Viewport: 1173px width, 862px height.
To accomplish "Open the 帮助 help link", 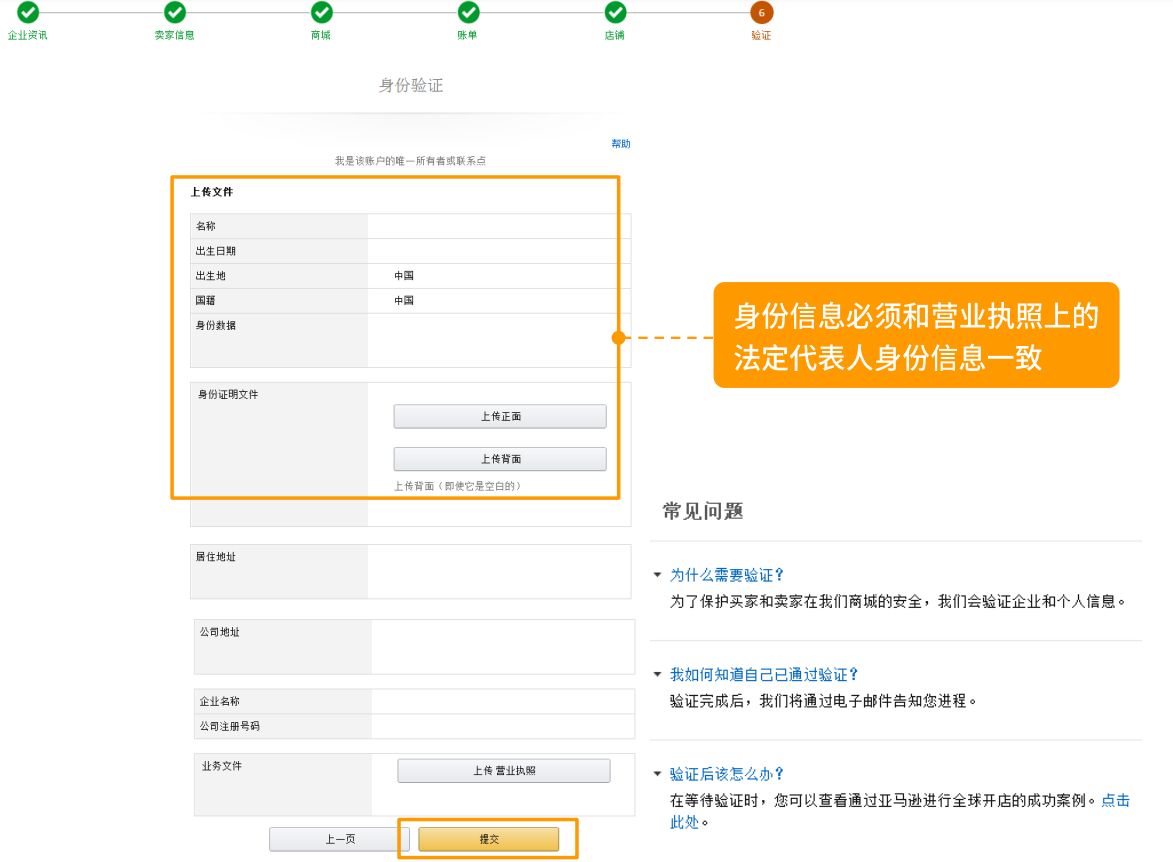I will [619, 143].
